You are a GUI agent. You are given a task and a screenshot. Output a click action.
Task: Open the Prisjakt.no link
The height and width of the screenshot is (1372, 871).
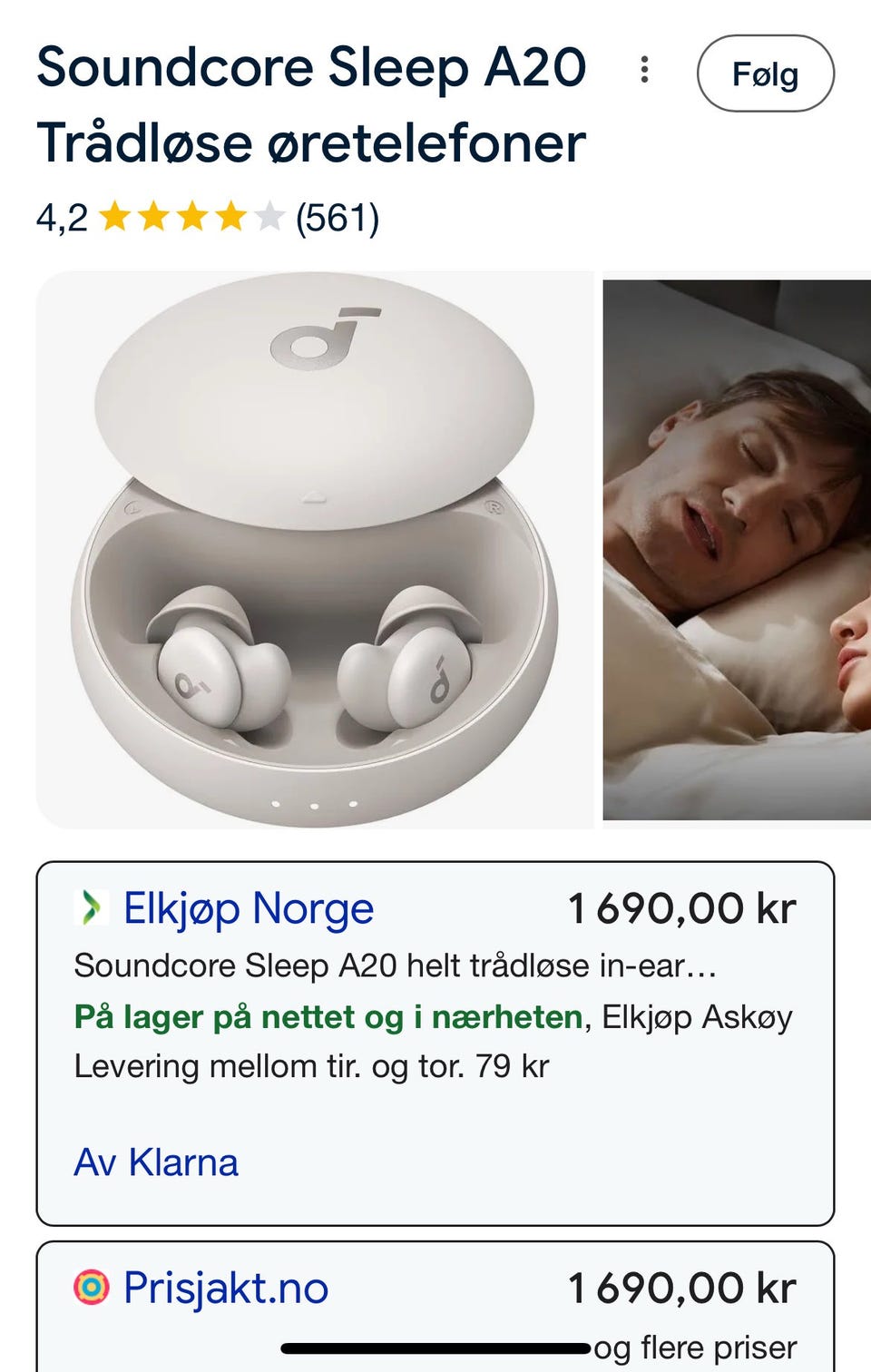tap(226, 1288)
